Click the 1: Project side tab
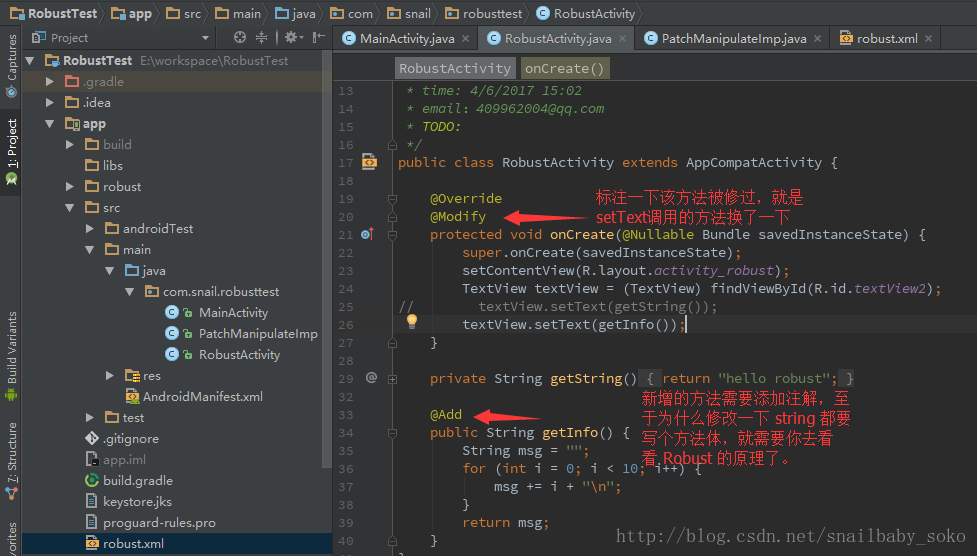977x556 pixels. 11,151
